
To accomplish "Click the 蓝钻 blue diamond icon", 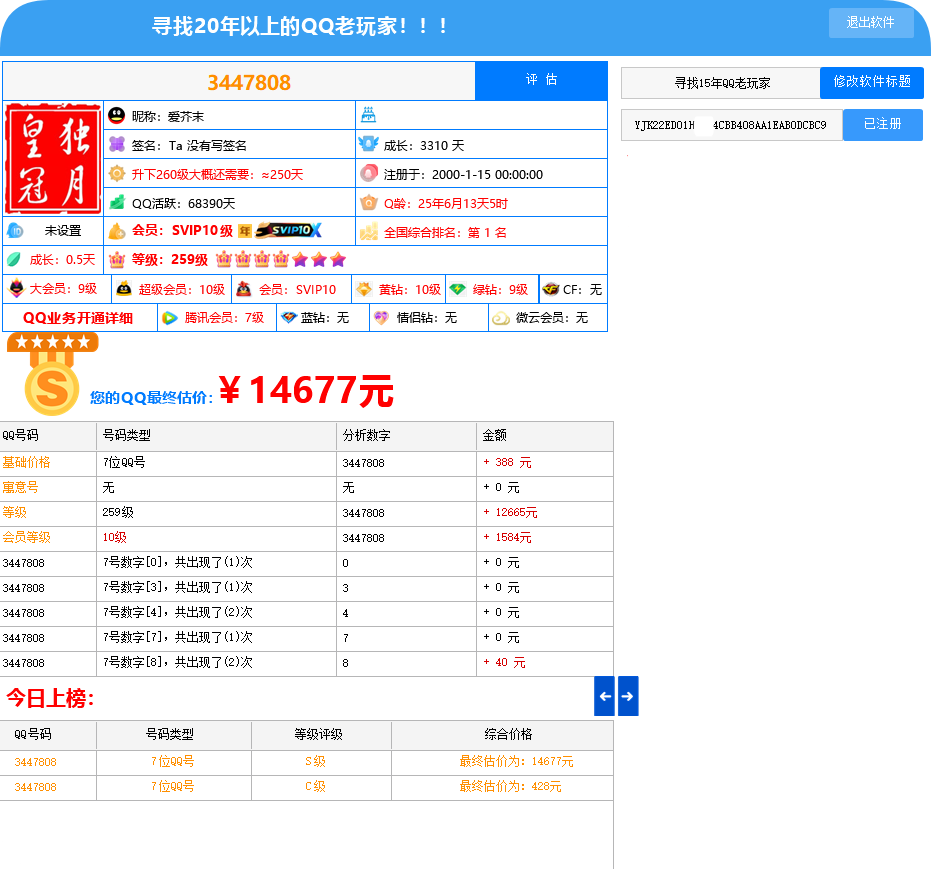I will click(x=289, y=318).
